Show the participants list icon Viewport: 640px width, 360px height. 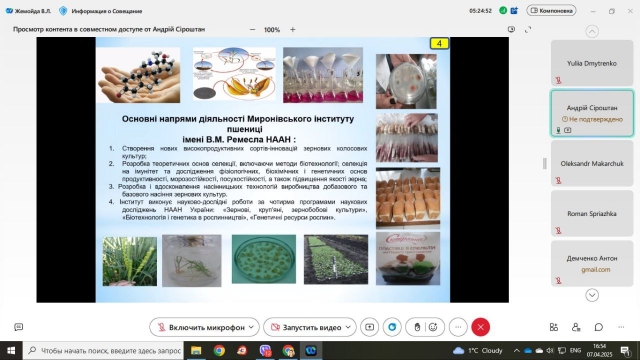(576, 327)
